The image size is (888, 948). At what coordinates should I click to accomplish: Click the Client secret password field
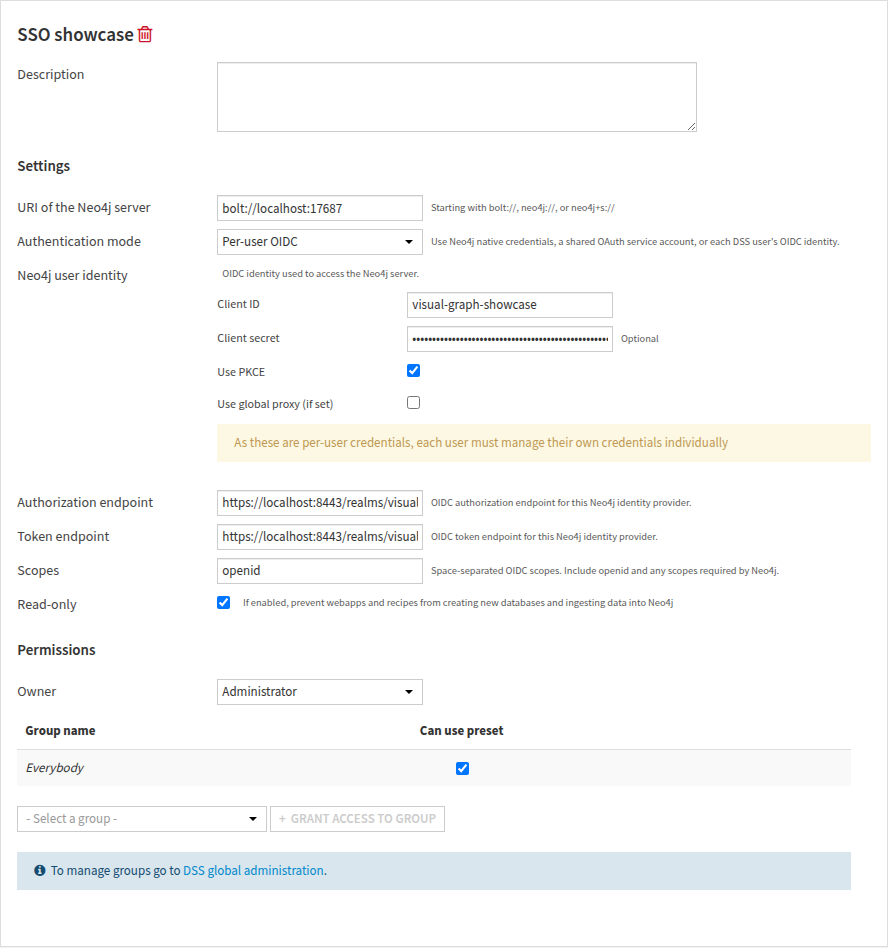pyautogui.click(x=510, y=339)
